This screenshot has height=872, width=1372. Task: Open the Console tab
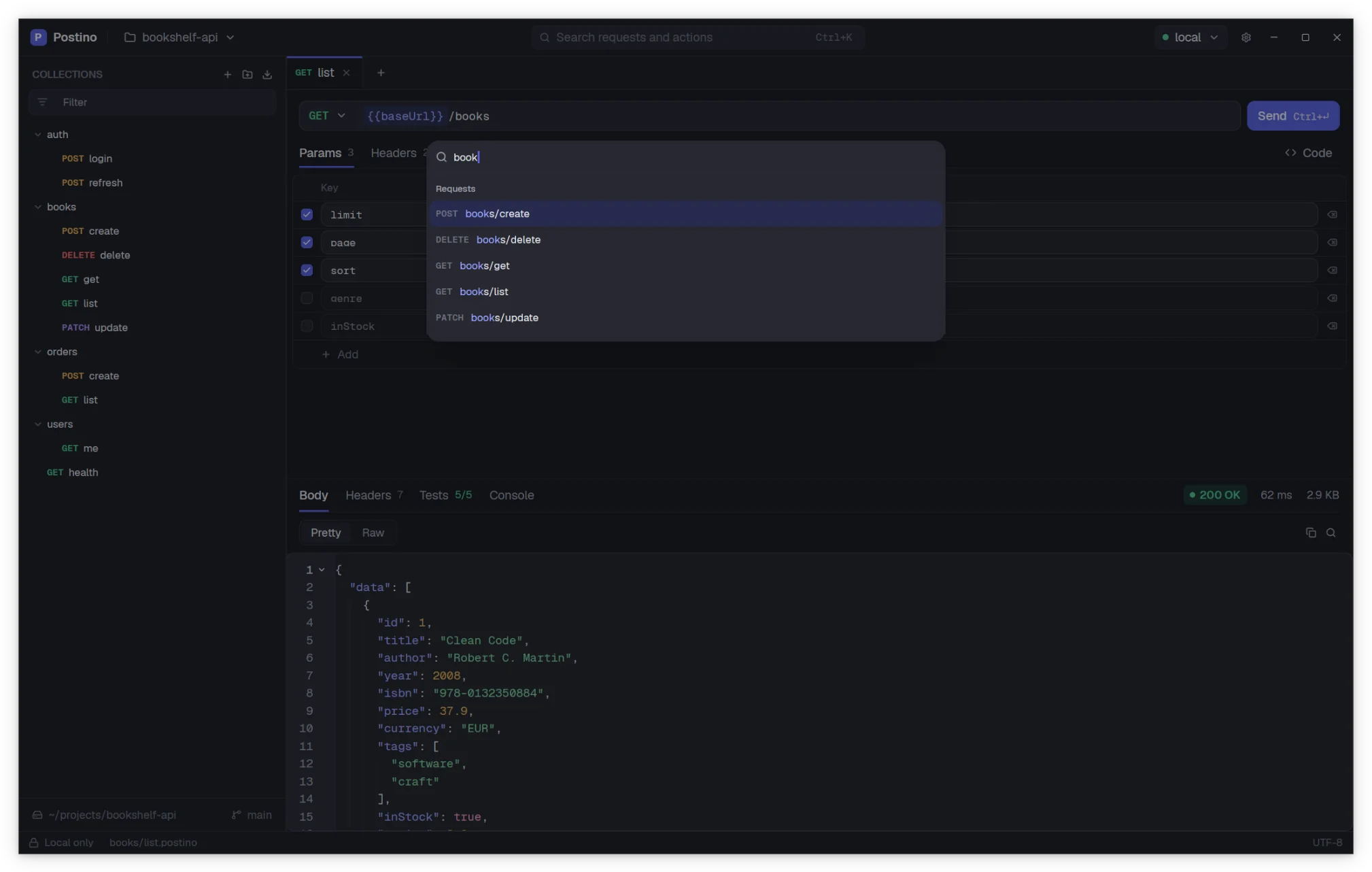511,495
